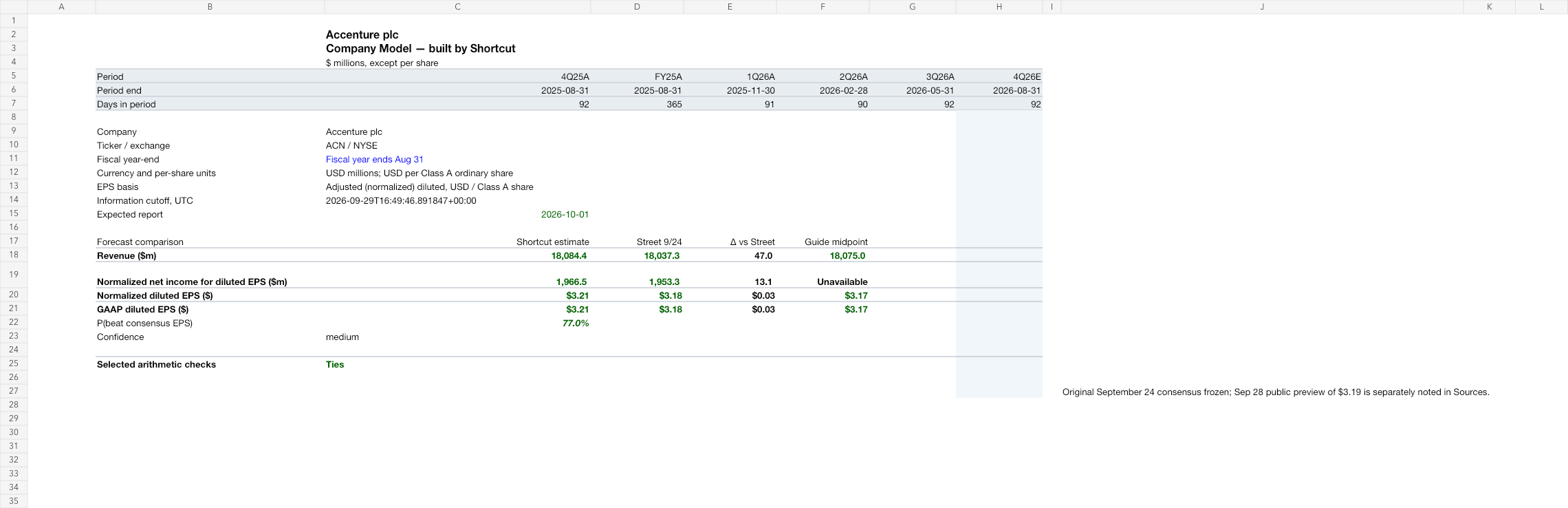Select column D header
The width and height of the screenshot is (1568, 508).
(x=637, y=7)
